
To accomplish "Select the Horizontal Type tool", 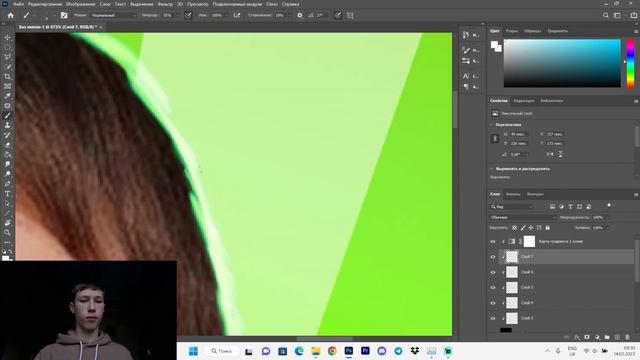I will [7, 194].
